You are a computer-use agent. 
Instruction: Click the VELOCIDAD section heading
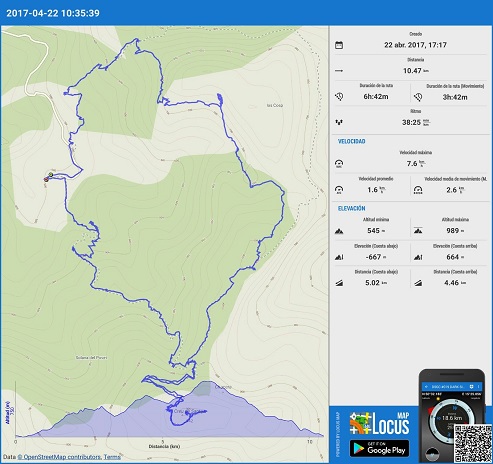coord(352,141)
